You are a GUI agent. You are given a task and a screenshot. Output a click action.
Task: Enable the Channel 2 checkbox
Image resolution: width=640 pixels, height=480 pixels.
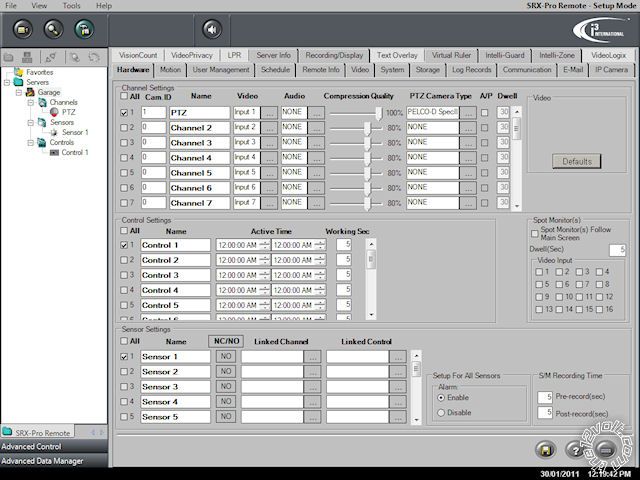pos(123,128)
